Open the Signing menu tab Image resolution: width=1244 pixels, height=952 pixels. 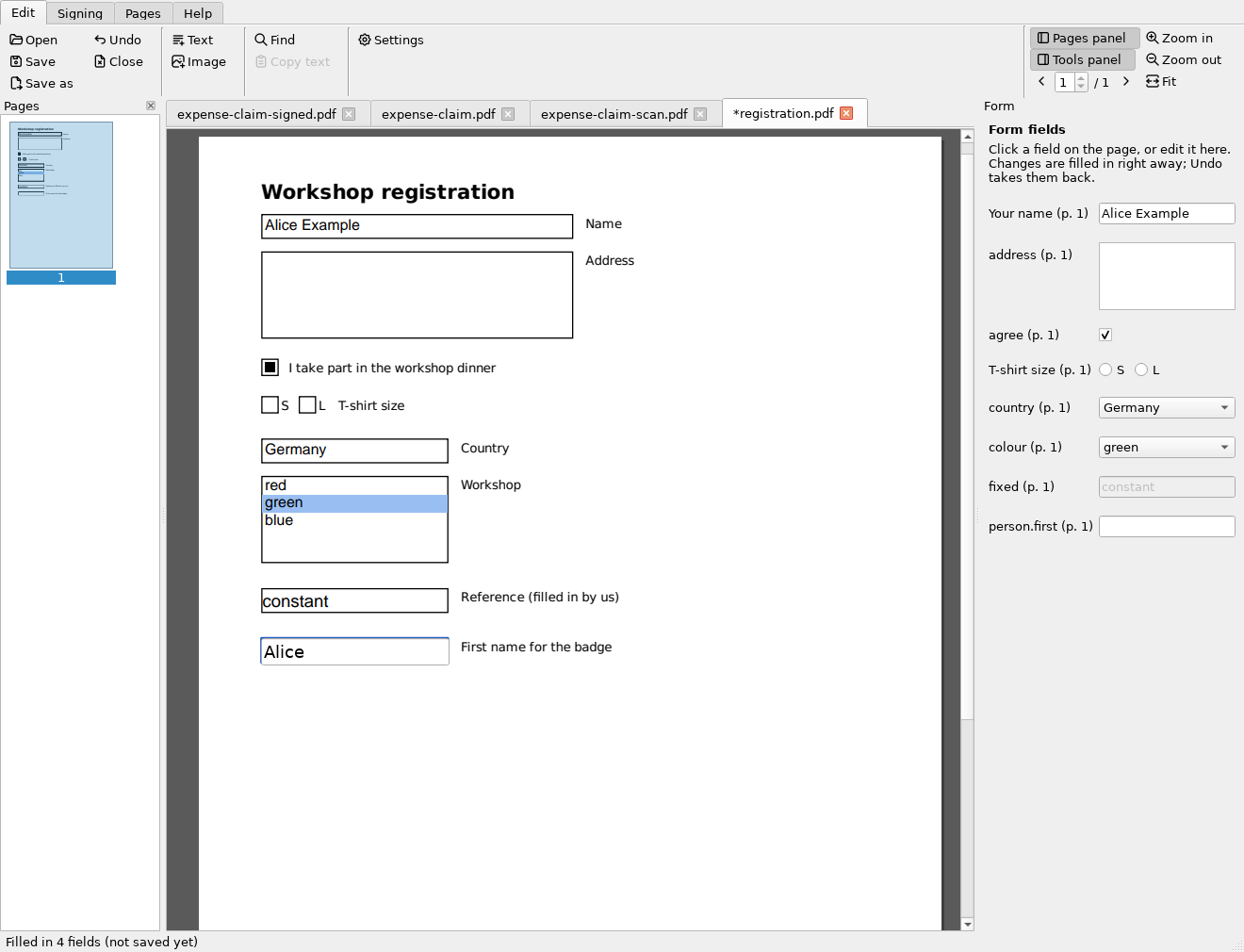pos(80,13)
